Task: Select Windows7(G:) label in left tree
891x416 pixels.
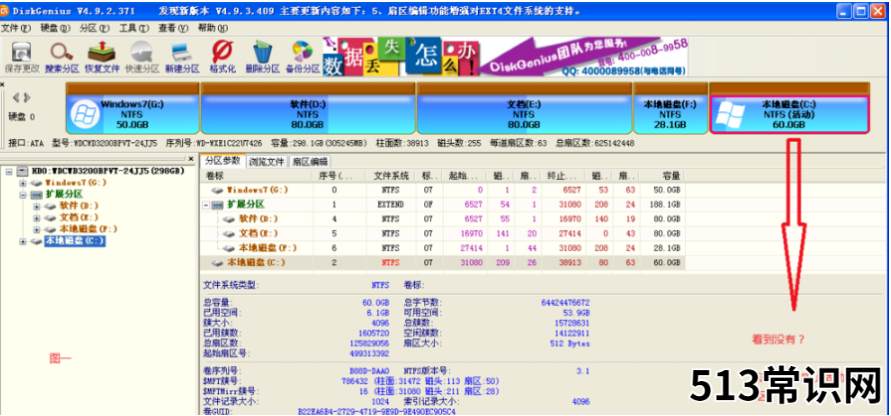Action: [75, 183]
